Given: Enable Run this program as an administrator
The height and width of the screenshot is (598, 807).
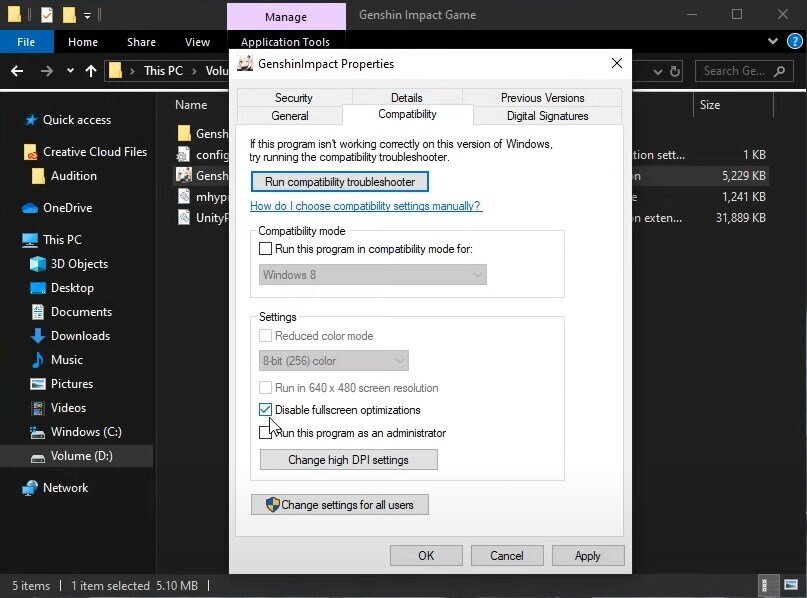Looking at the screenshot, I should (265, 433).
